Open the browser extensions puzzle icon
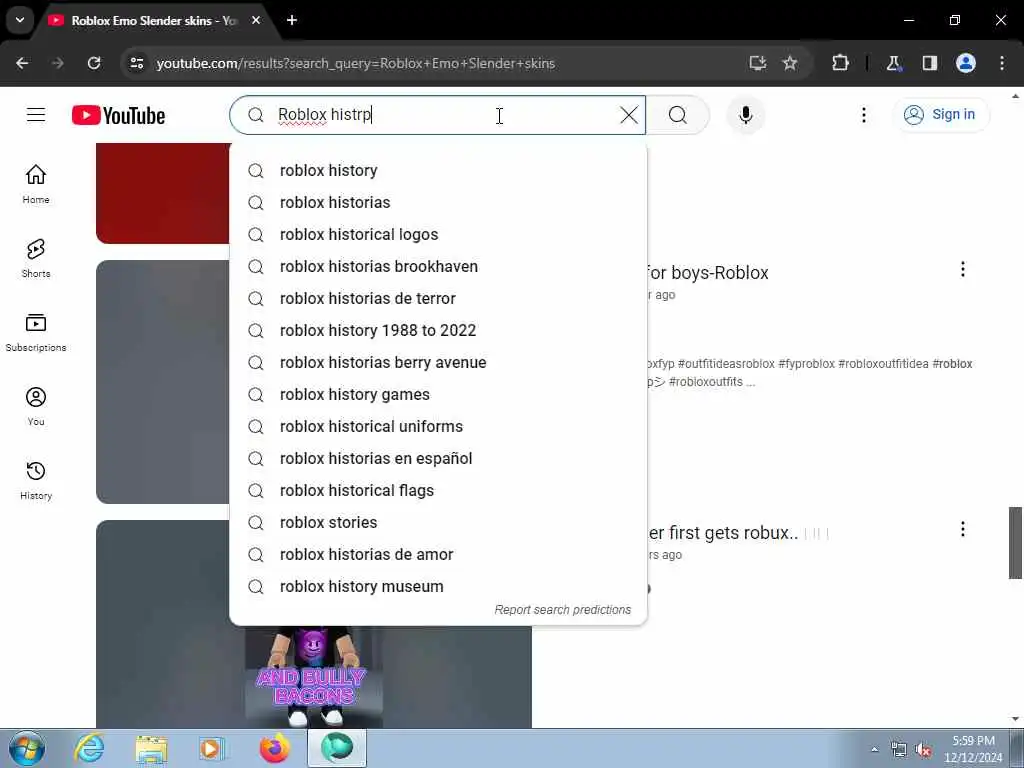Image resolution: width=1024 pixels, height=768 pixels. [840, 63]
